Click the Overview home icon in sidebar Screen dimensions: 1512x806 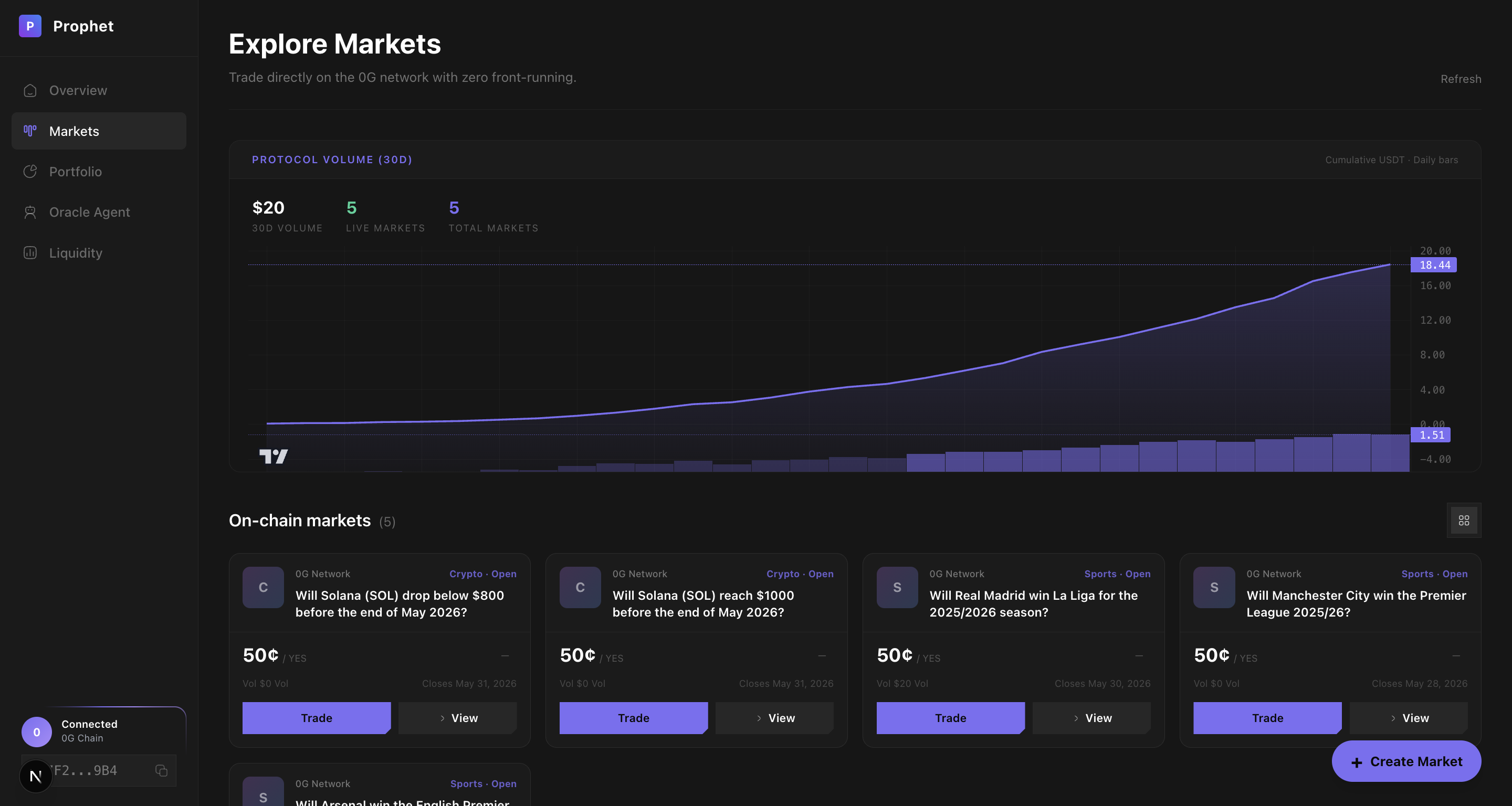(x=30, y=90)
